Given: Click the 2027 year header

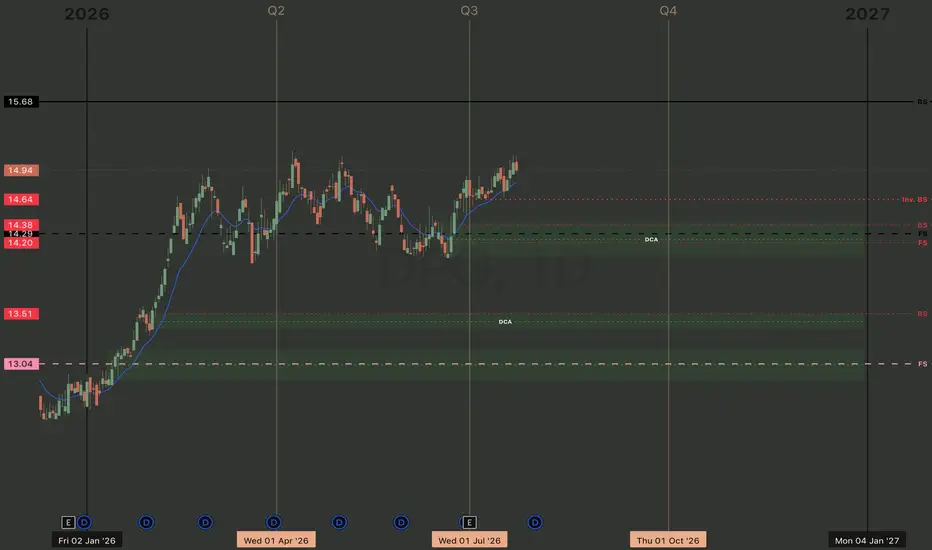Looking at the screenshot, I should point(867,14).
